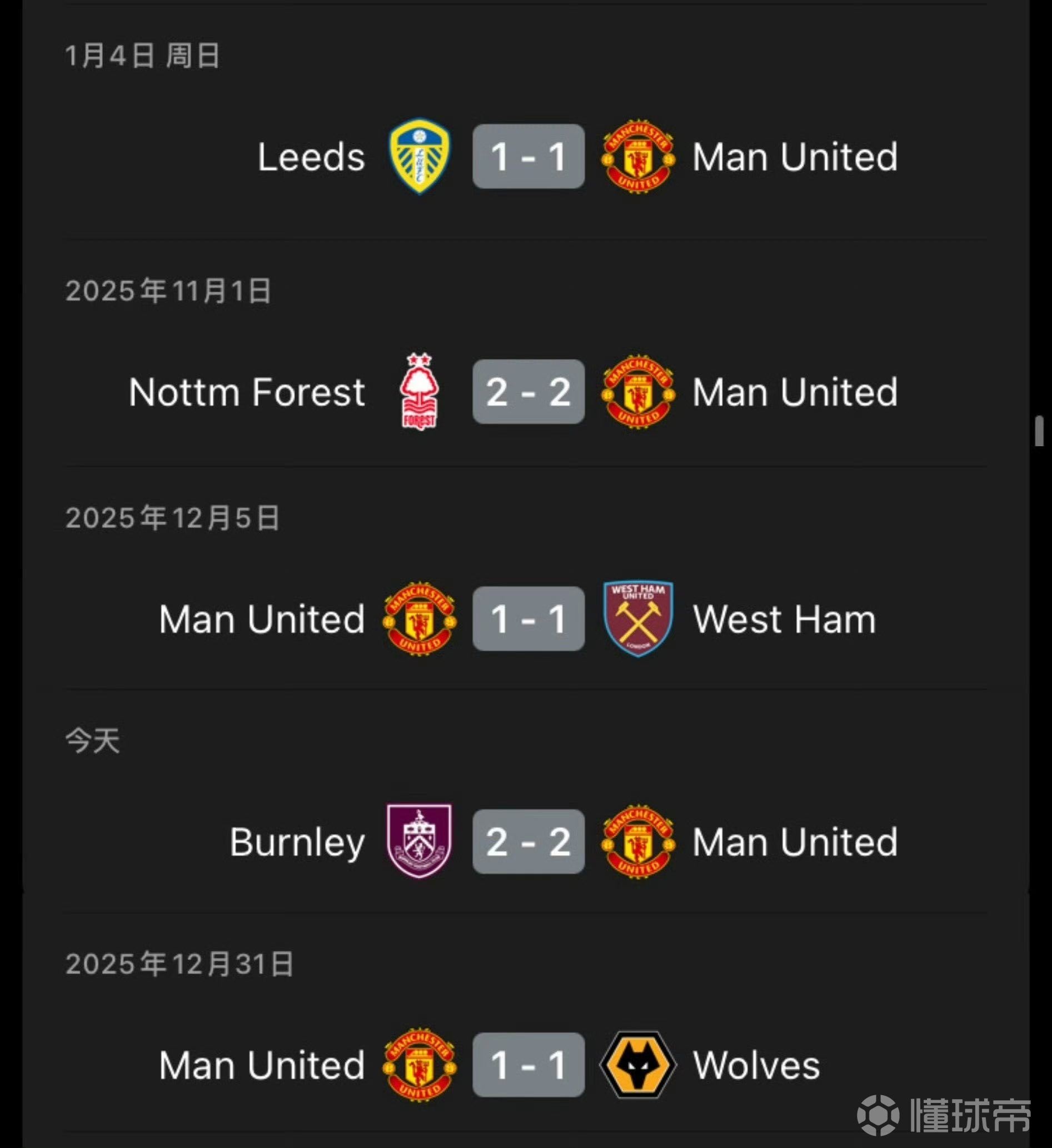Select the Wolves team name
Image resolution: width=1052 pixels, height=1148 pixels.
coord(756,1065)
